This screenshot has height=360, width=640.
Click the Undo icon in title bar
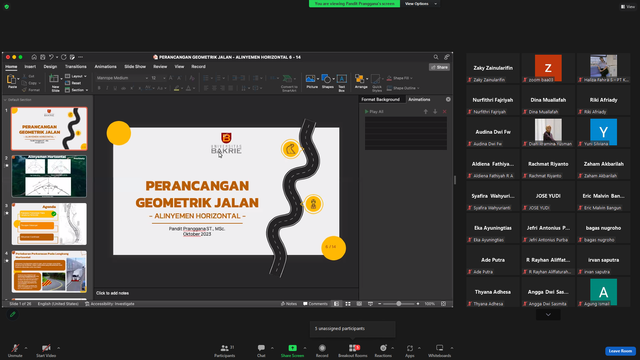[51, 57]
